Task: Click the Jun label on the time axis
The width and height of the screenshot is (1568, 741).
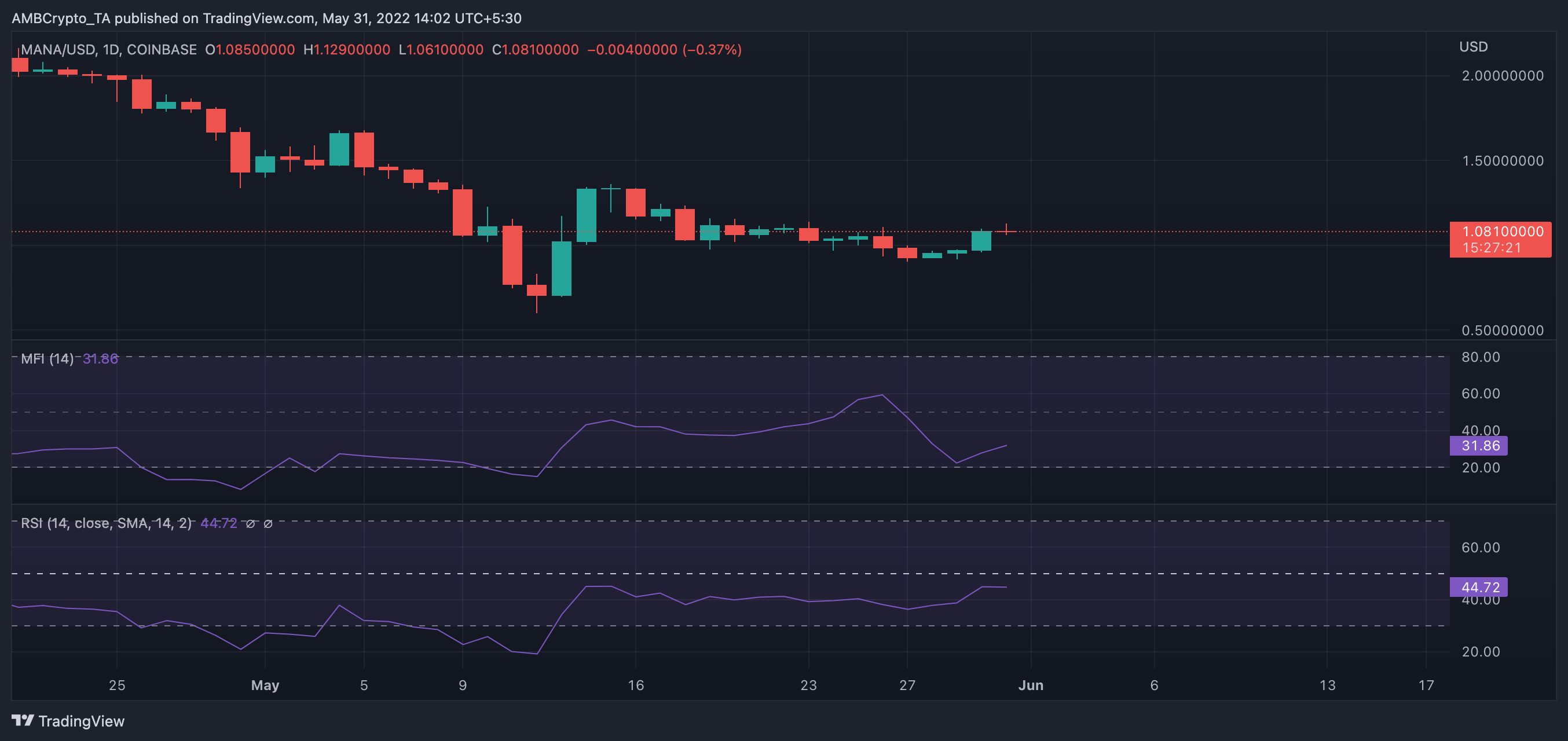Action: point(1031,684)
